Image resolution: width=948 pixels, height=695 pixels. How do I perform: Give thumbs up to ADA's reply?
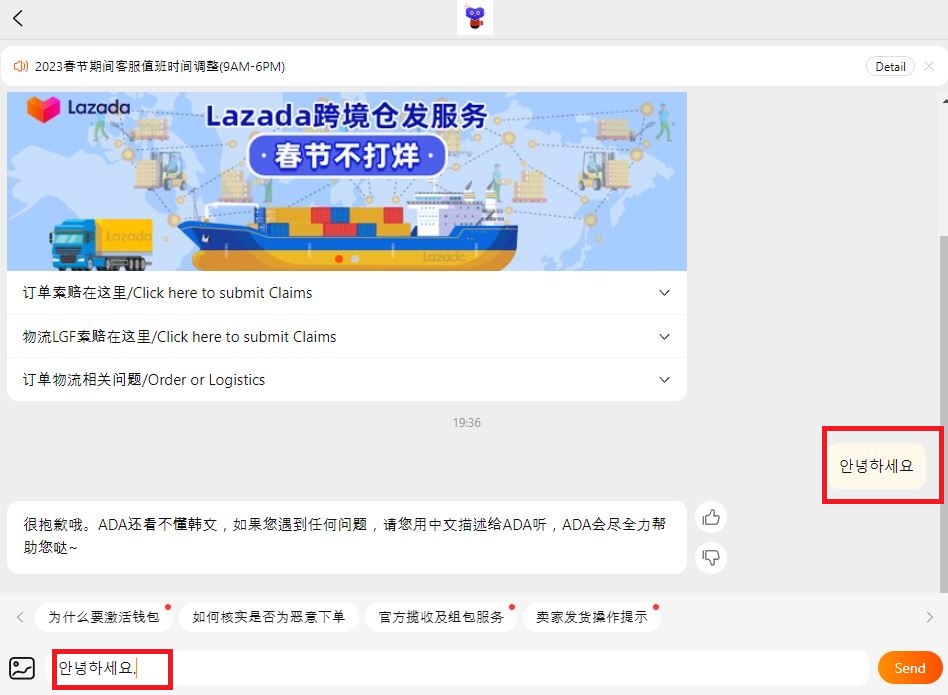point(711,517)
